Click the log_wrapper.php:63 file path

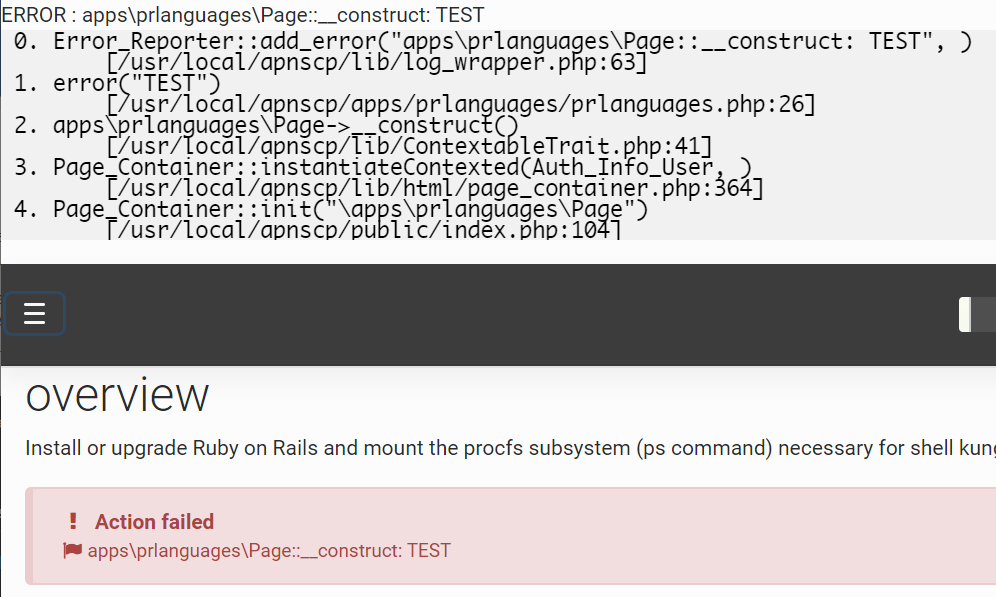376,63
